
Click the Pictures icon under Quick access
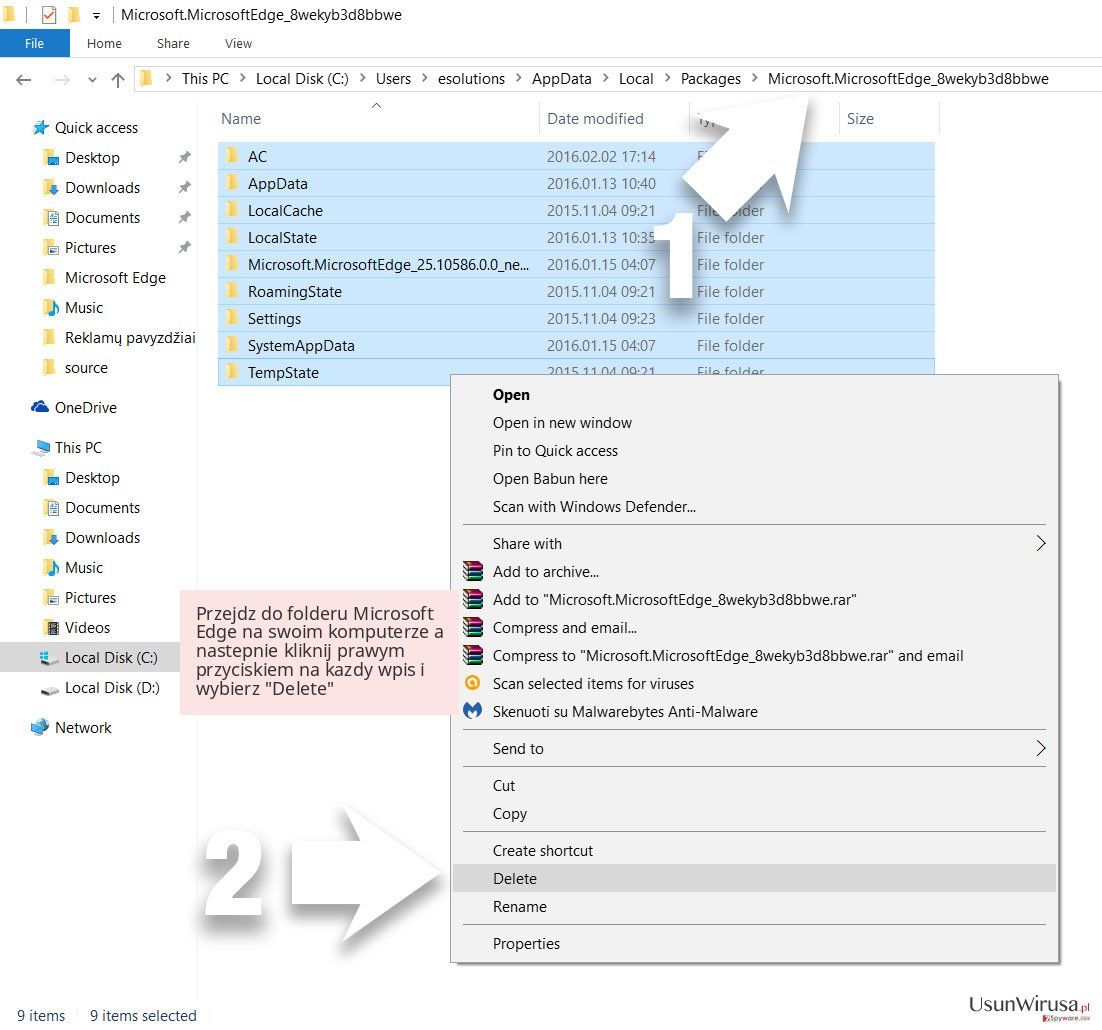point(51,247)
